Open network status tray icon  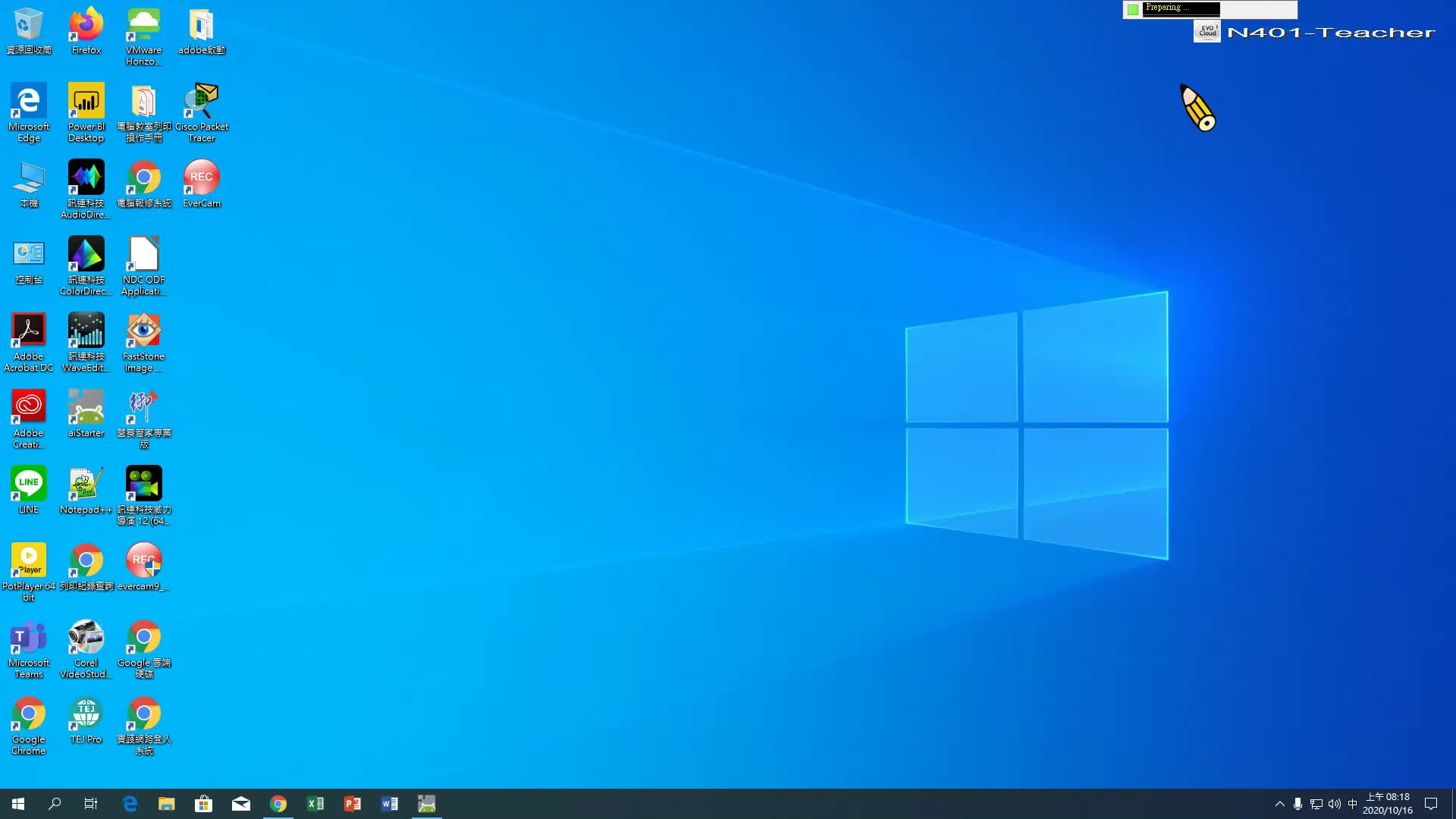point(1316,804)
